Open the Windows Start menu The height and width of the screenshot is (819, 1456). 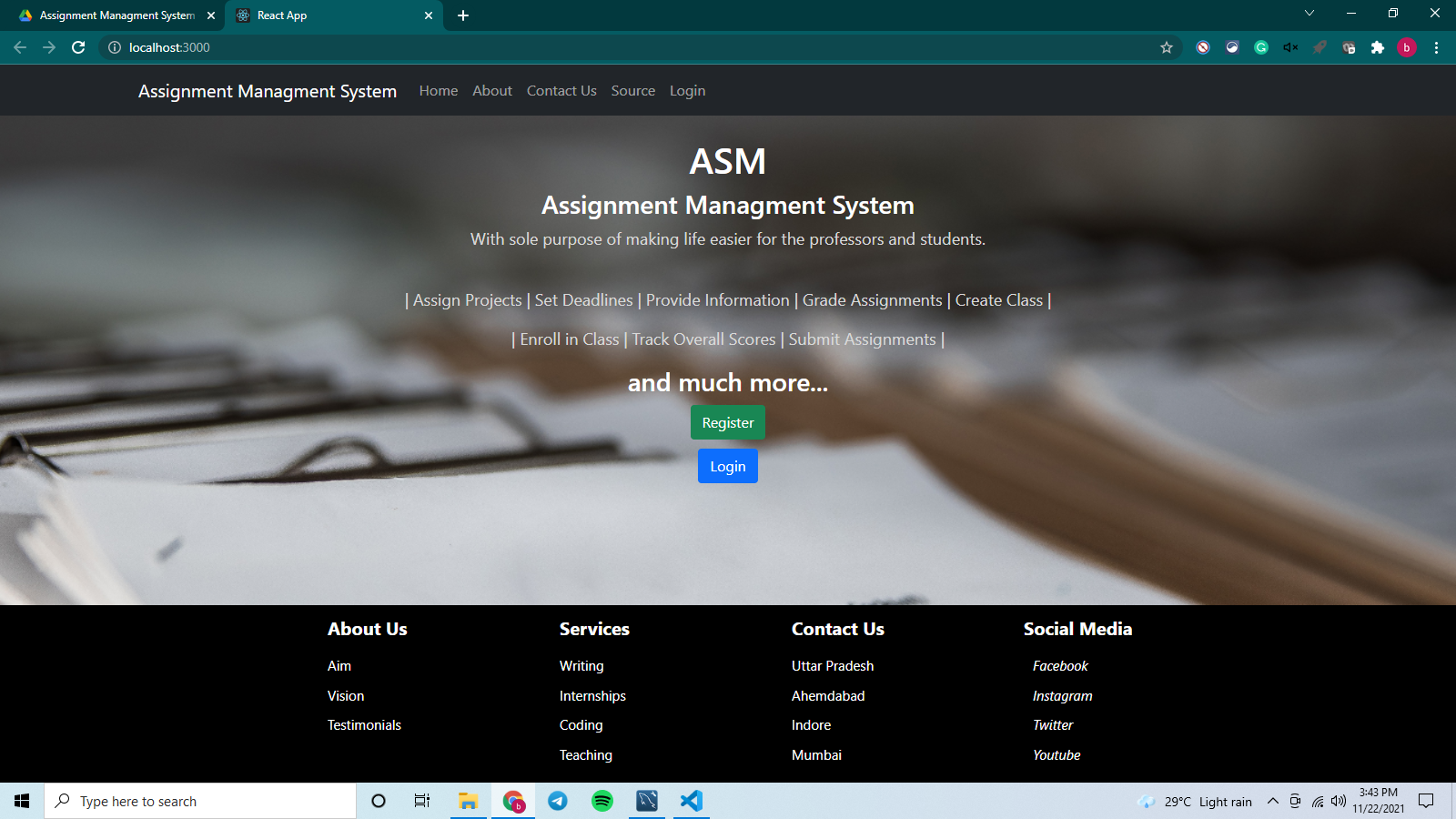[22, 801]
